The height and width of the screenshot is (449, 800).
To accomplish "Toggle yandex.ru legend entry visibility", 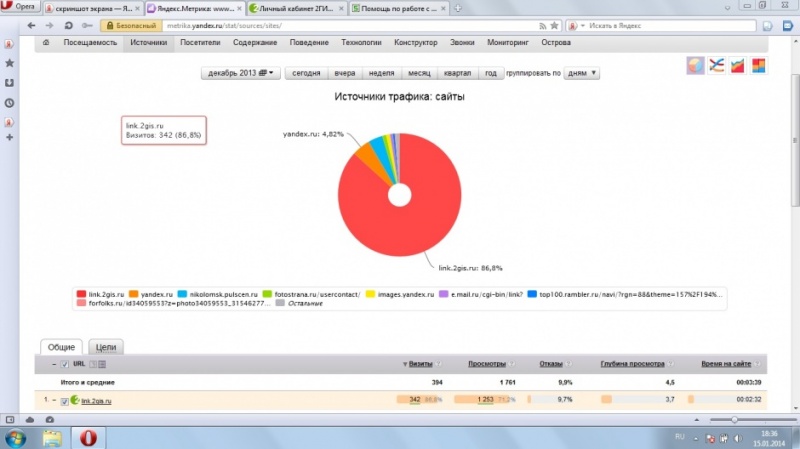I will click(x=151, y=294).
